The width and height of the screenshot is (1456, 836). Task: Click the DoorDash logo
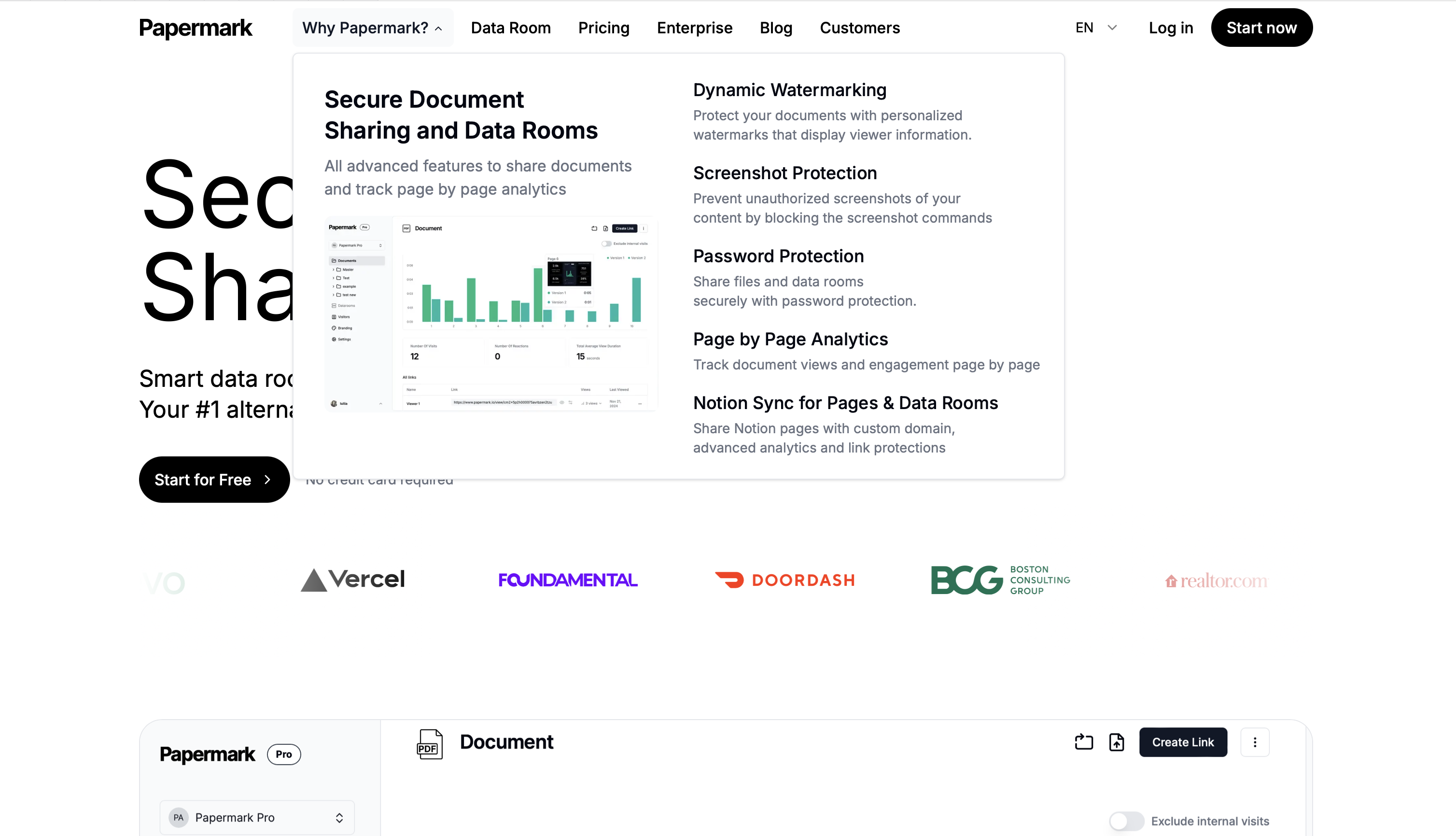784,580
